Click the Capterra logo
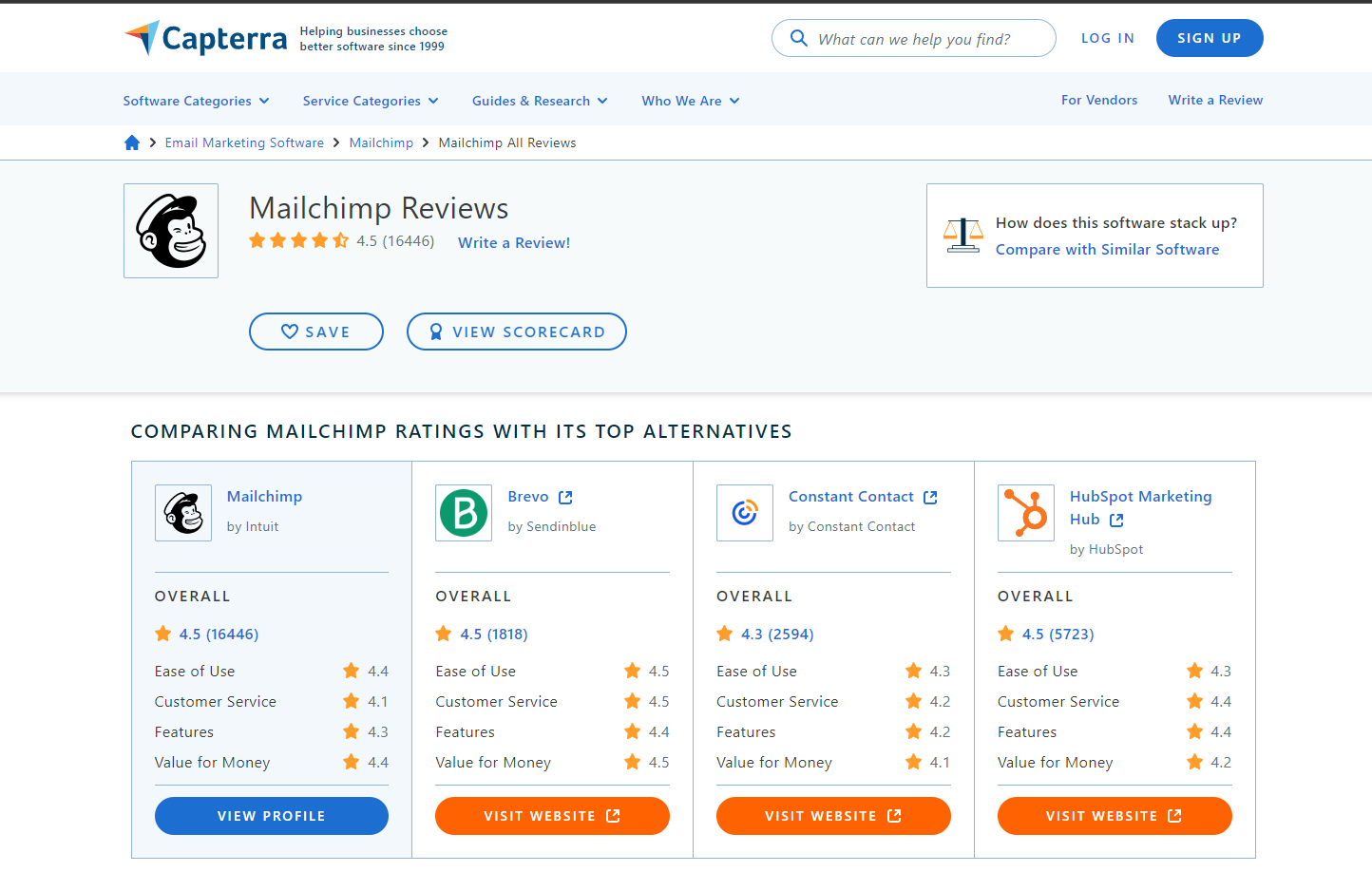The height and width of the screenshot is (872, 1372). [206, 38]
